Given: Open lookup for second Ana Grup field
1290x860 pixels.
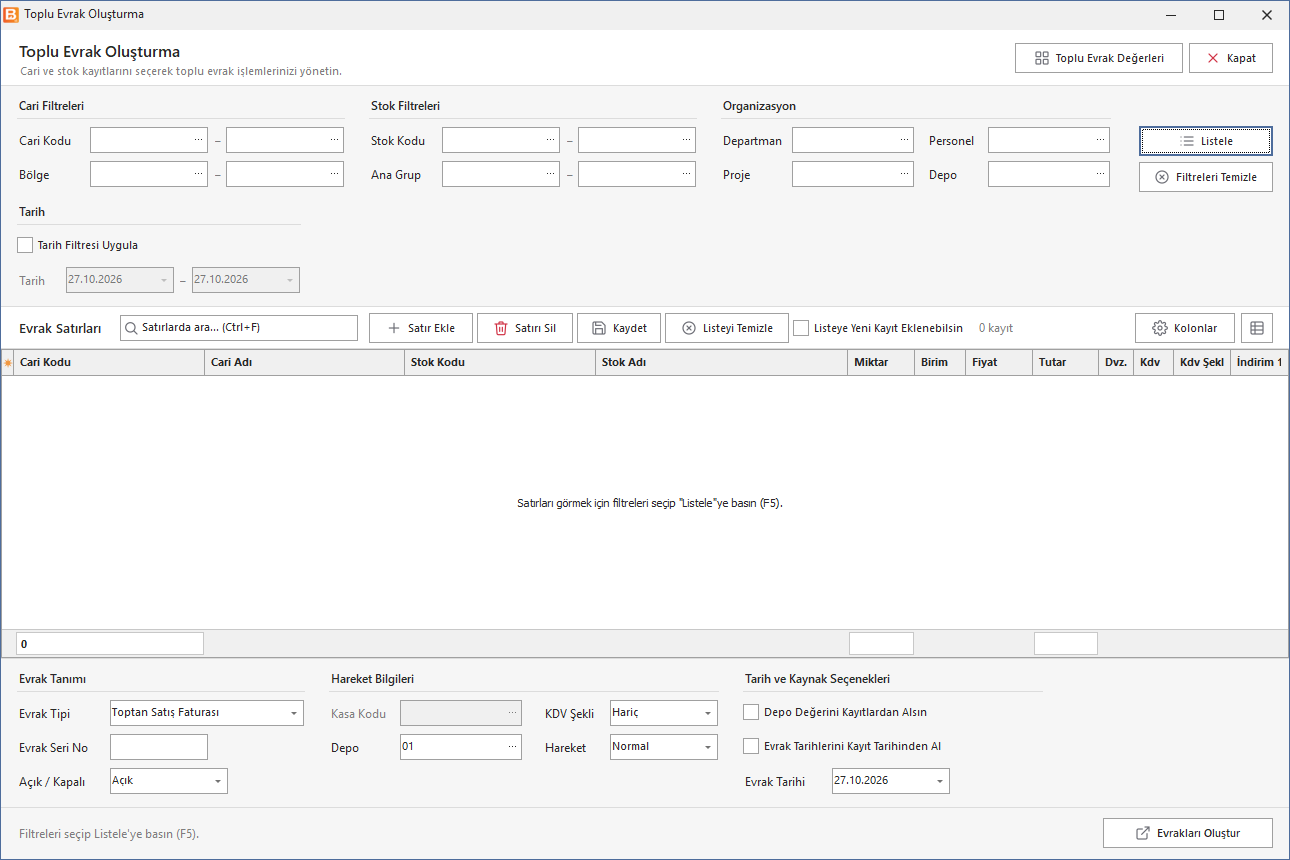Looking at the screenshot, I should coord(687,174).
